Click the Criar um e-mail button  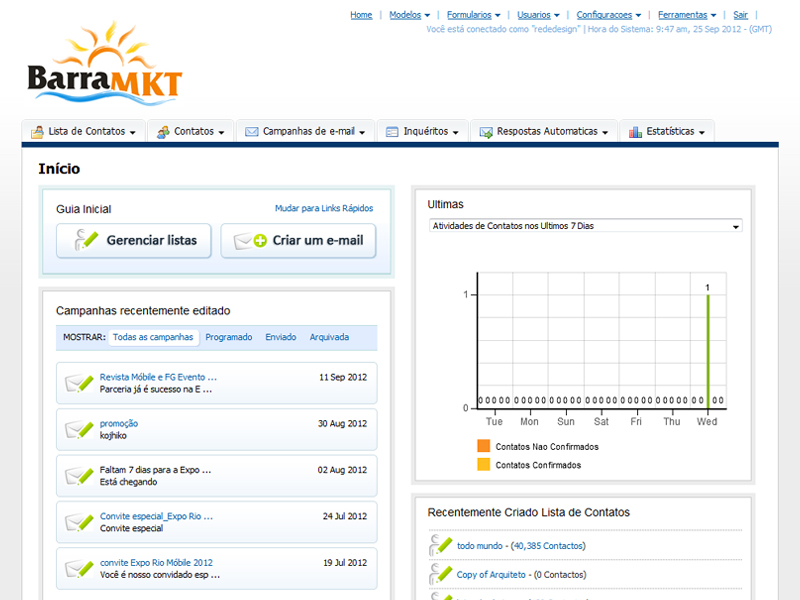pyautogui.click(x=298, y=240)
